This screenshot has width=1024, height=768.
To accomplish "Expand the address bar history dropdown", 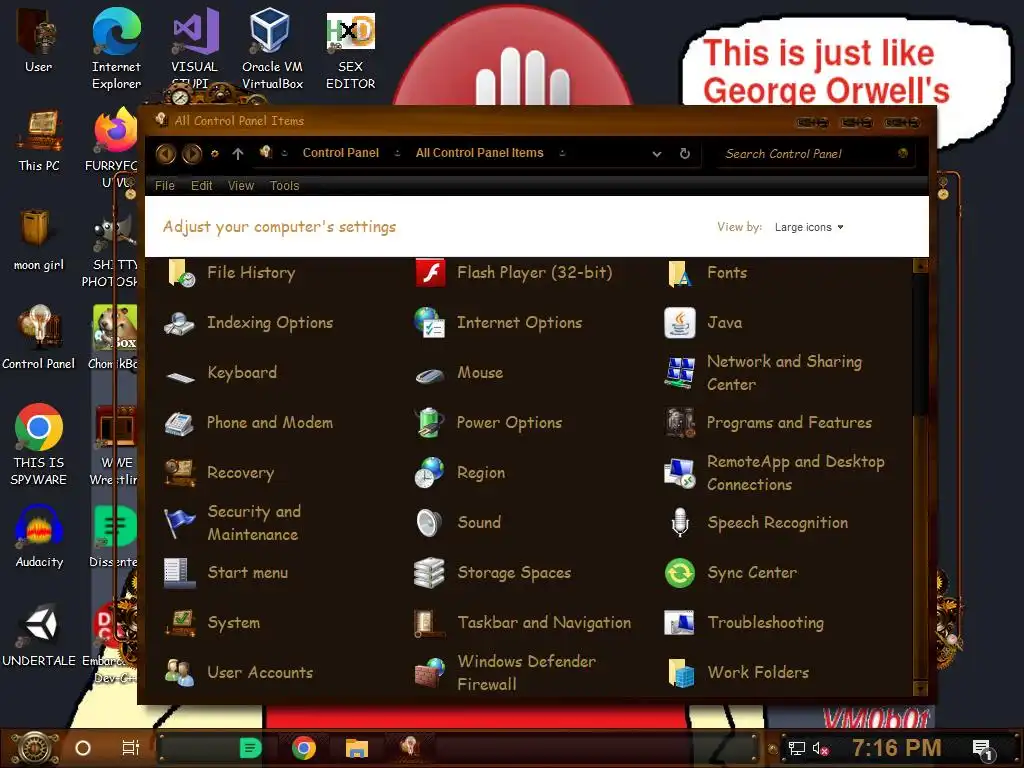I will [657, 154].
